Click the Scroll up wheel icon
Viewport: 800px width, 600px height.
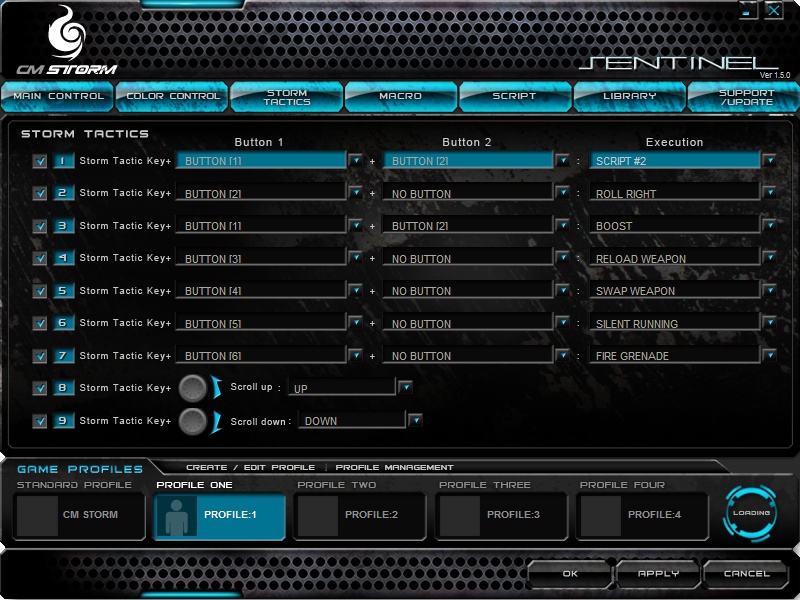coord(193,388)
